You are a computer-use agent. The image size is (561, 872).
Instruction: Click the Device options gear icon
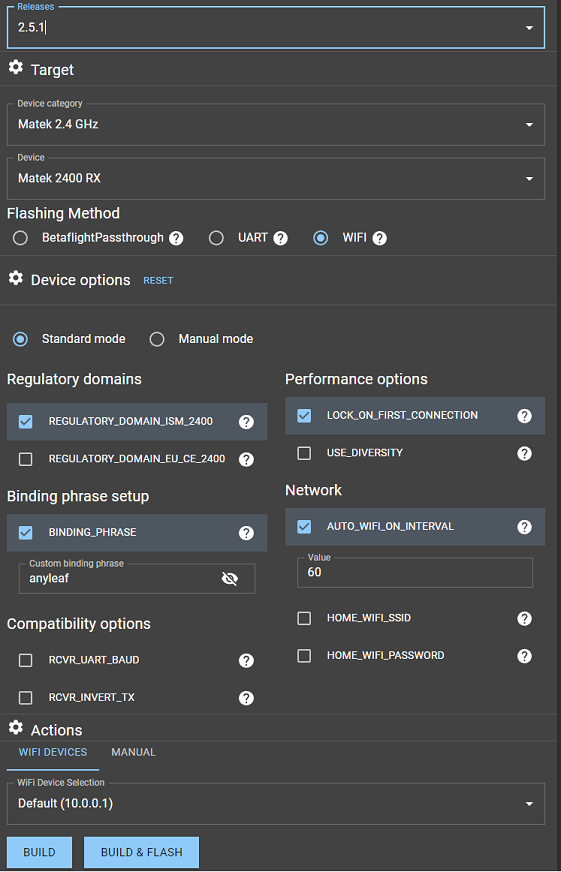coord(16,278)
